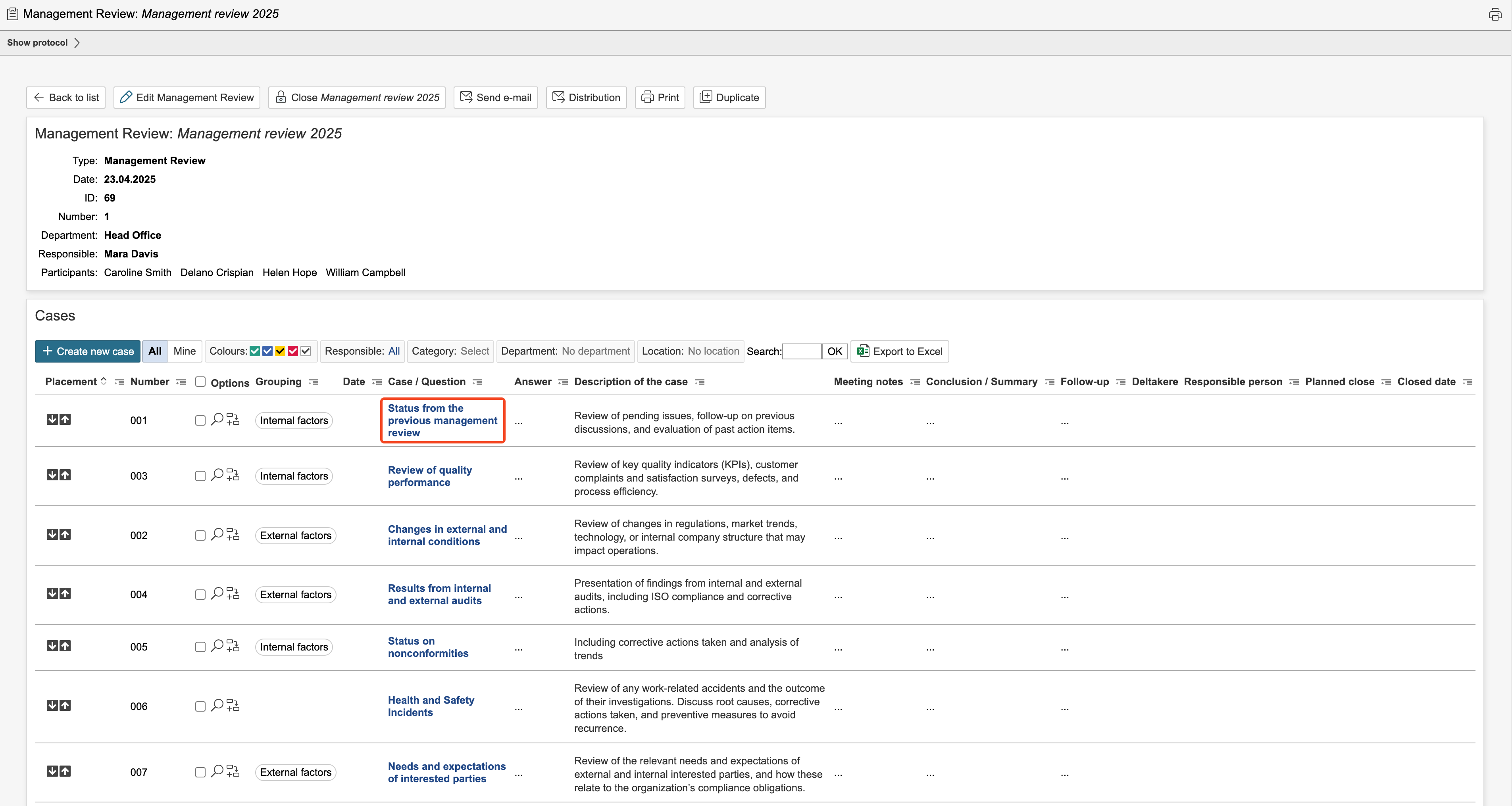Select the All cases tab
The width and height of the screenshot is (1512, 806).
(155, 351)
